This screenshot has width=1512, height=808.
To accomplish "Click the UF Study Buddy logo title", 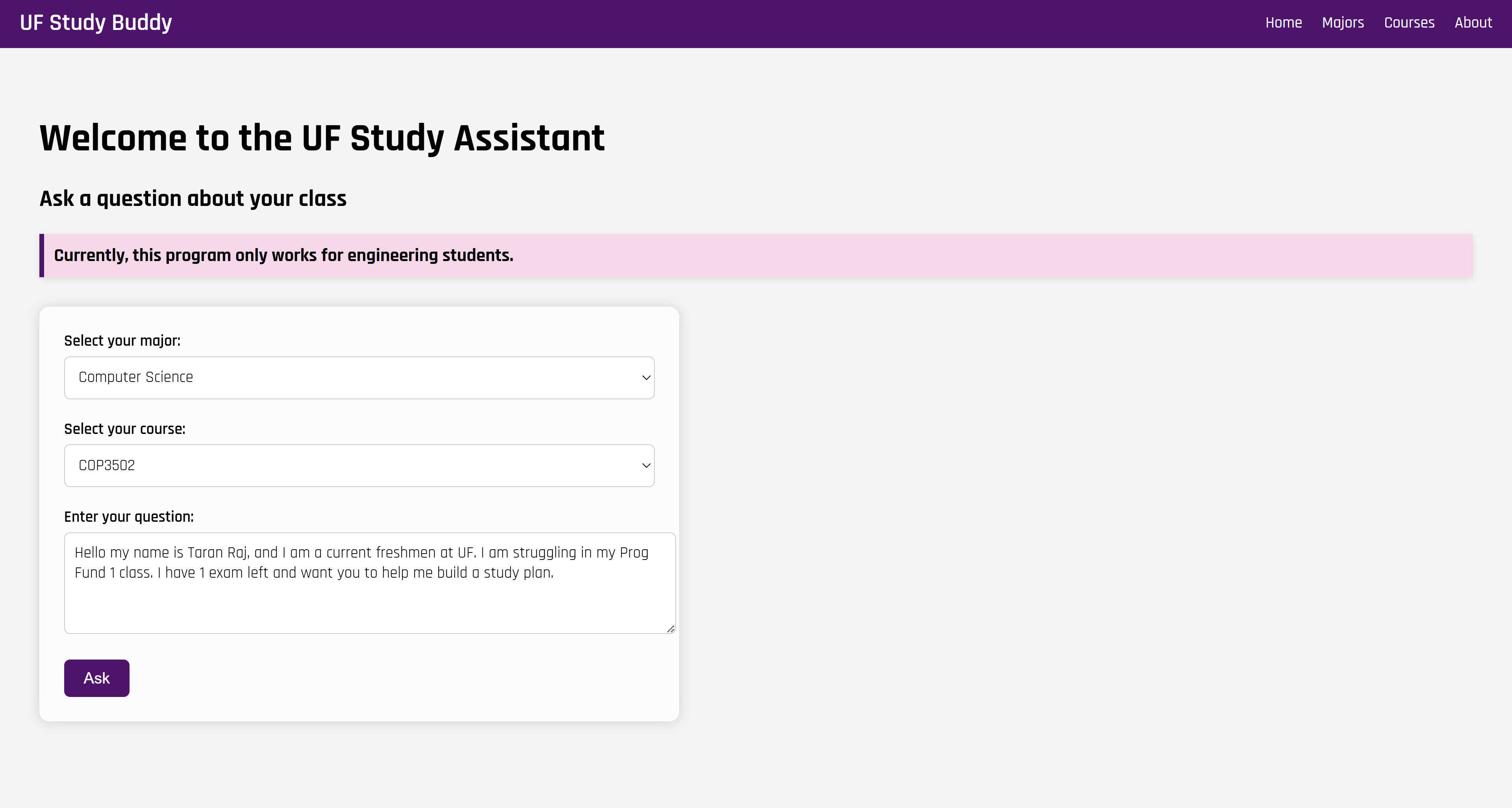I will [x=96, y=23].
